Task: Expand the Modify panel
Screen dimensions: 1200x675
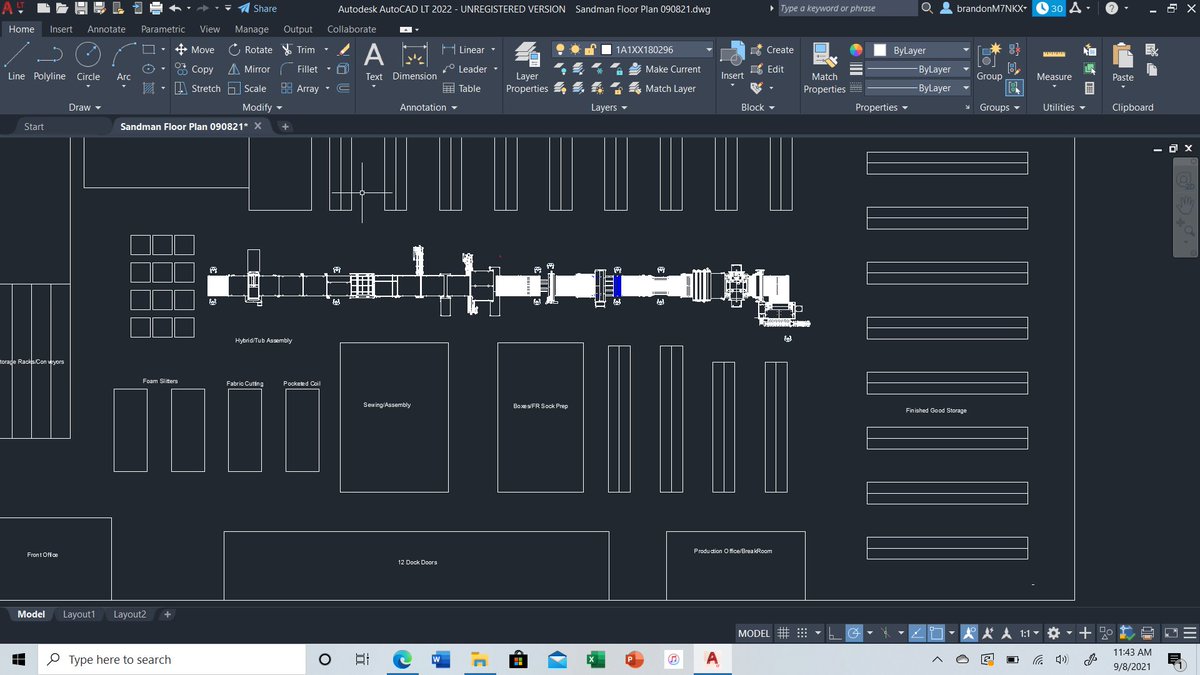Action: (x=262, y=107)
